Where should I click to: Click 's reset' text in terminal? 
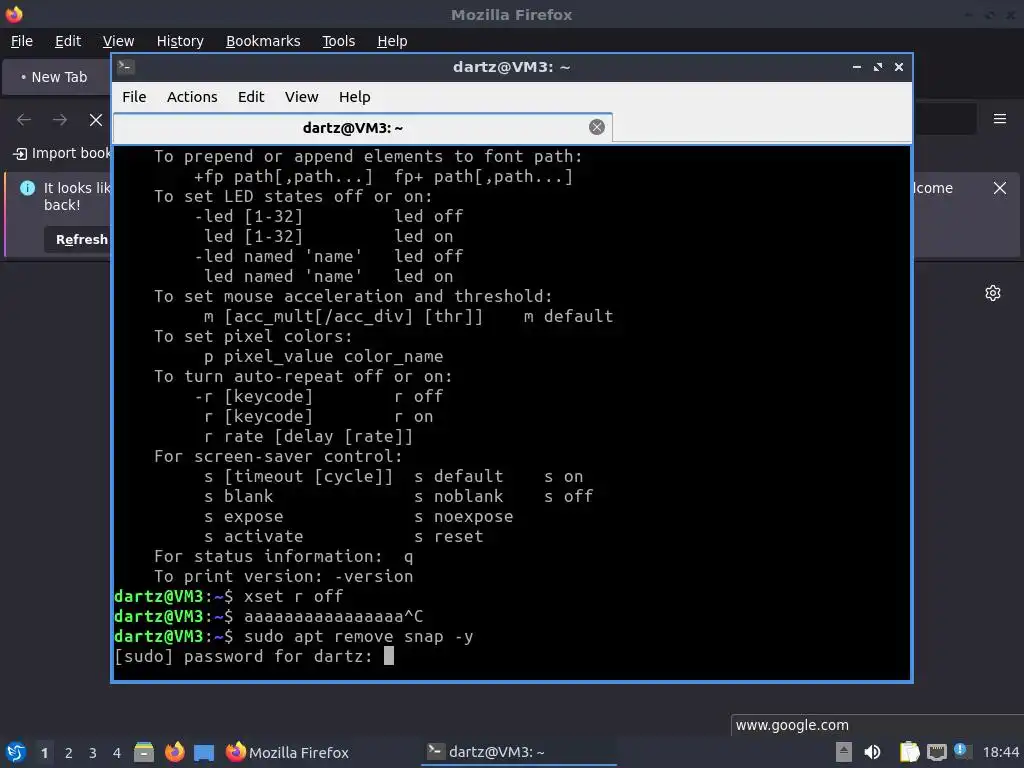pyautogui.click(x=449, y=537)
